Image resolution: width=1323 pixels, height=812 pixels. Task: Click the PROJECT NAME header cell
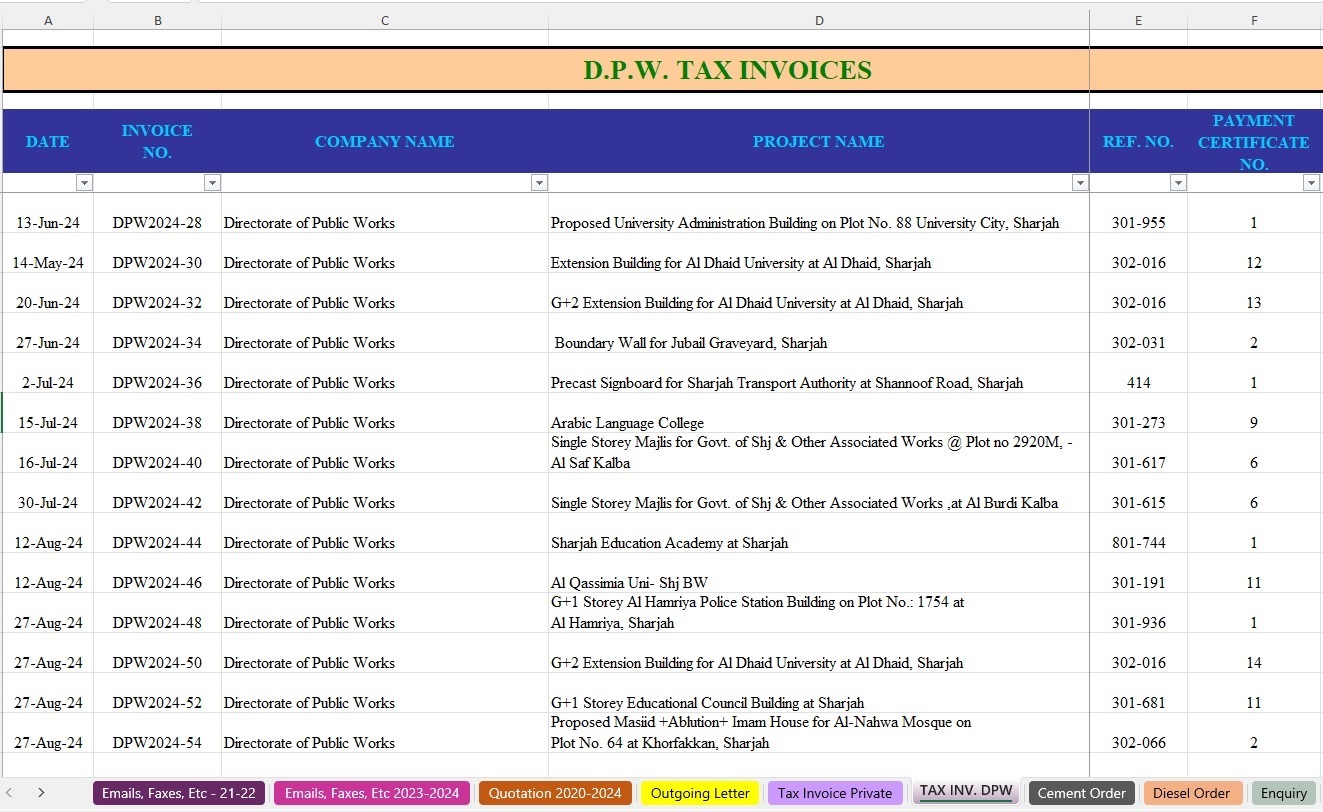tap(819, 141)
